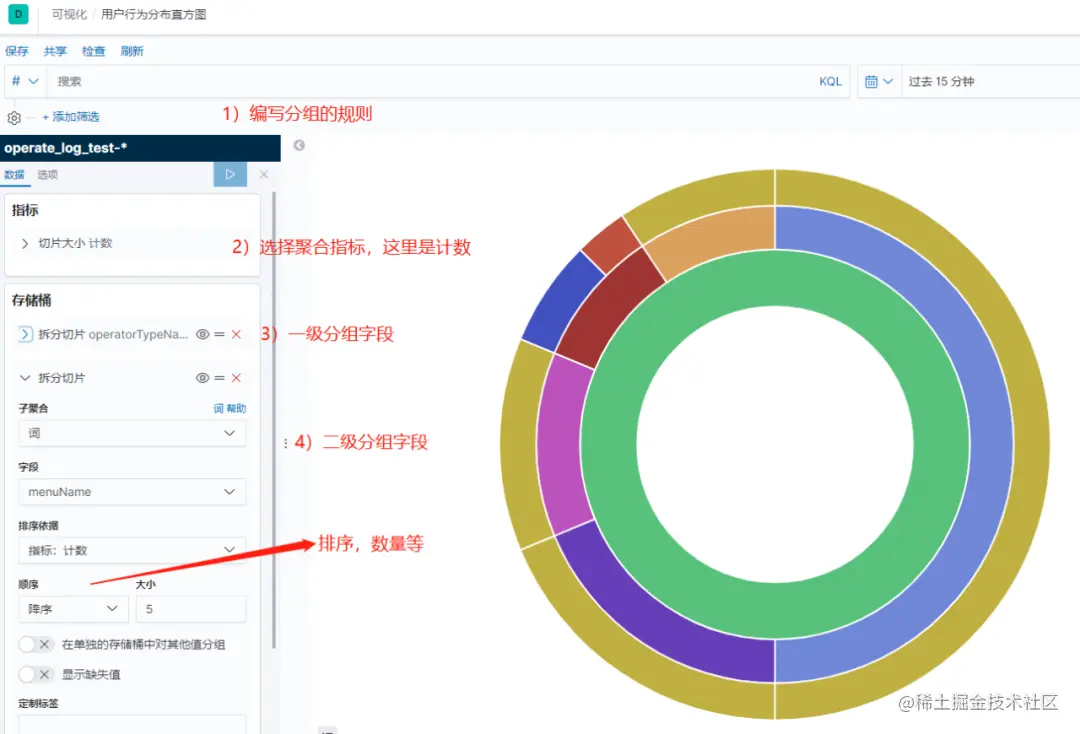Viewport: 1080px width, 734px height.
Task: Click the filter options gear icon
Action: tap(14, 118)
